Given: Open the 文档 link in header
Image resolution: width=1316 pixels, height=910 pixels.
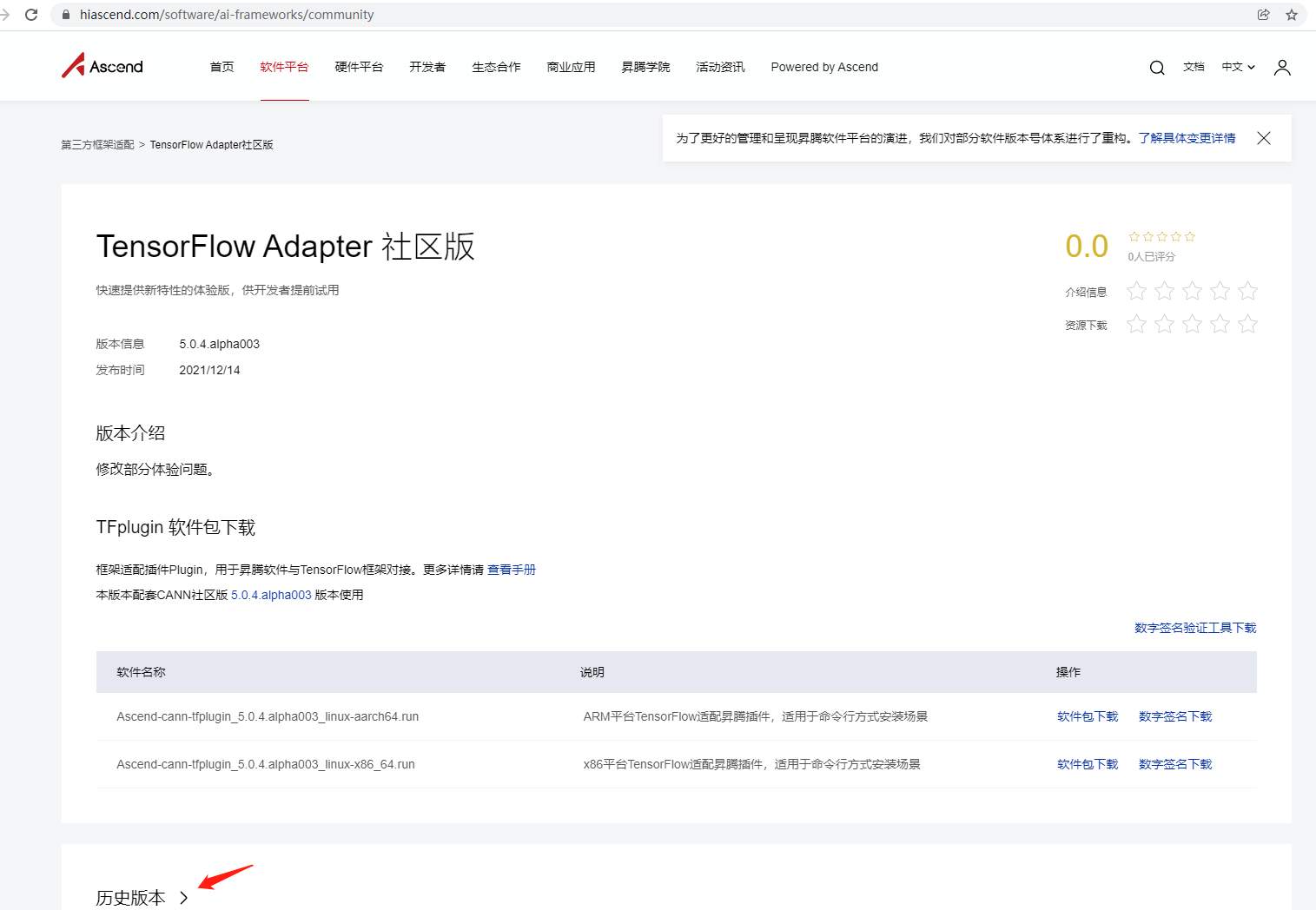Looking at the screenshot, I should [x=1194, y=67].
